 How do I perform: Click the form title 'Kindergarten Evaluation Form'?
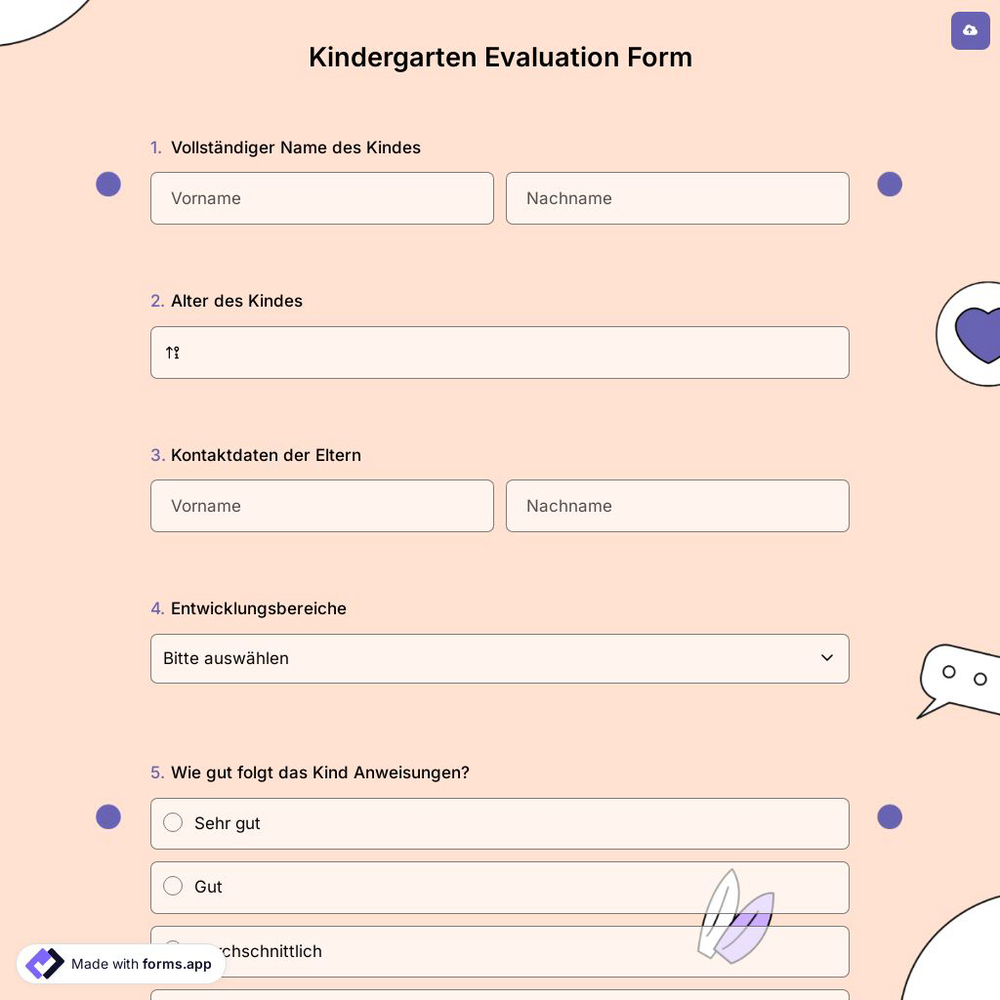(500, 57)
